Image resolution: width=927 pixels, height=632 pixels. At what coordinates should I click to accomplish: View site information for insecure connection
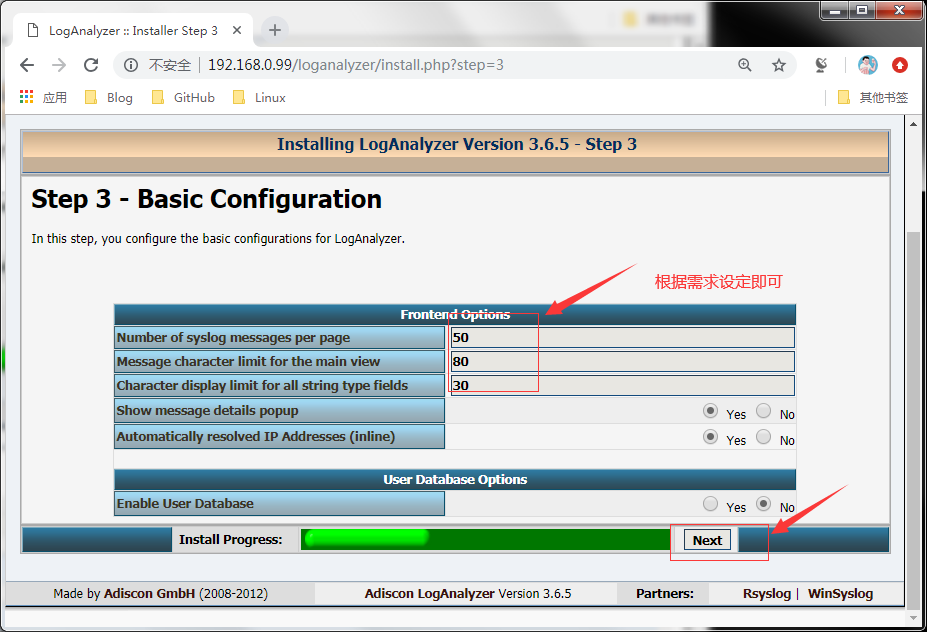click(x=131, y=65)
